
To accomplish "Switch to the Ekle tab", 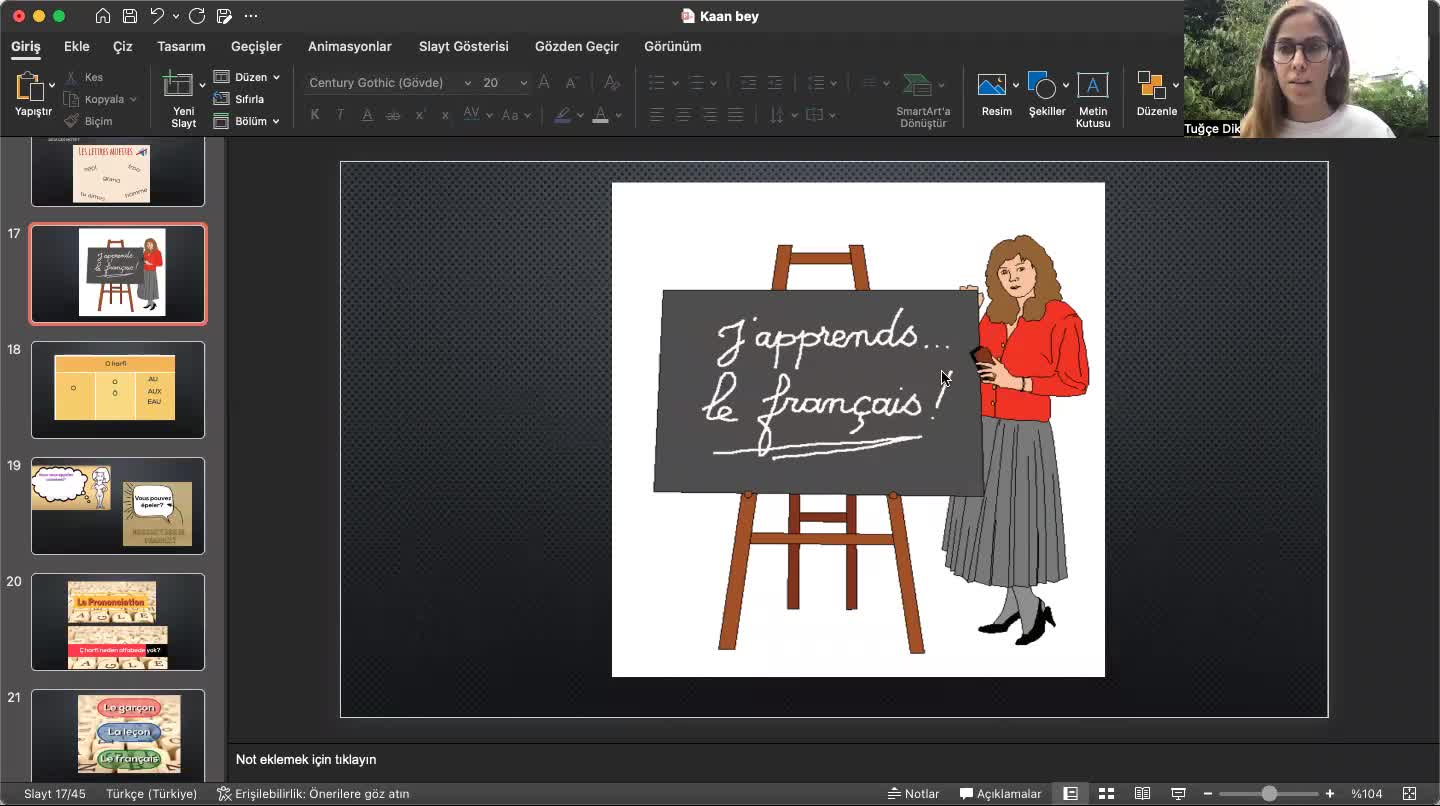I will (77, 46).
